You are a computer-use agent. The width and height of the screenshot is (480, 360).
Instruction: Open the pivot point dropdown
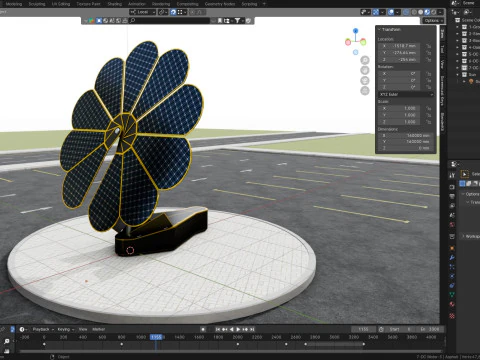click(163, 12)
